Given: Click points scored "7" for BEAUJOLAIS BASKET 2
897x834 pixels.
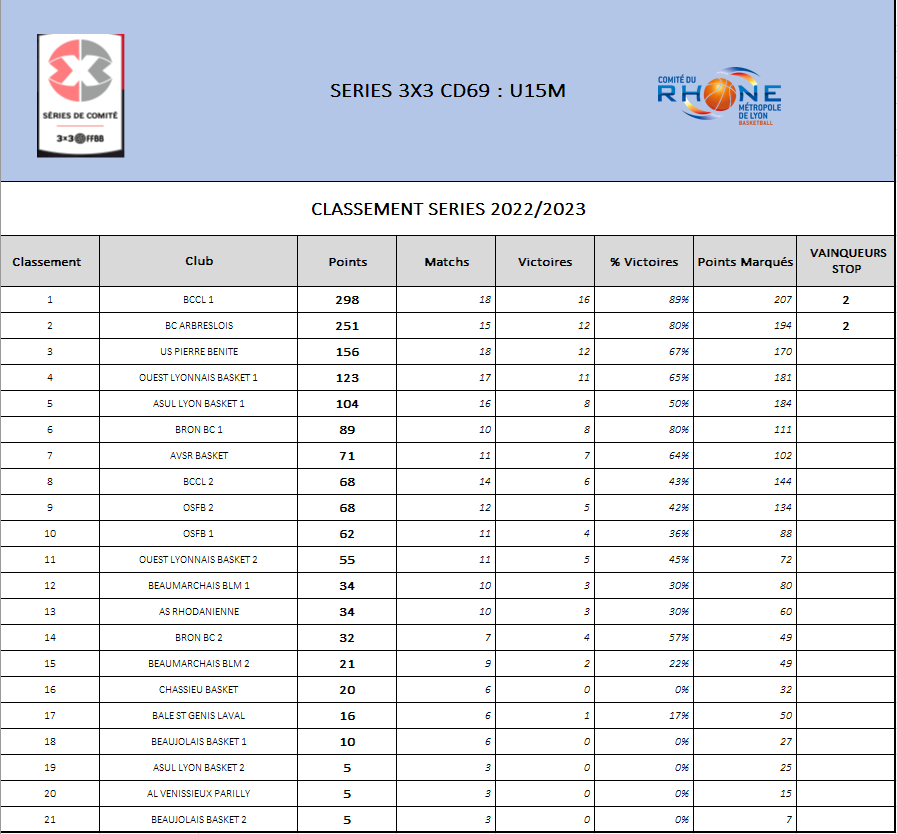Looking at the screenshot, I should [789, 820].
